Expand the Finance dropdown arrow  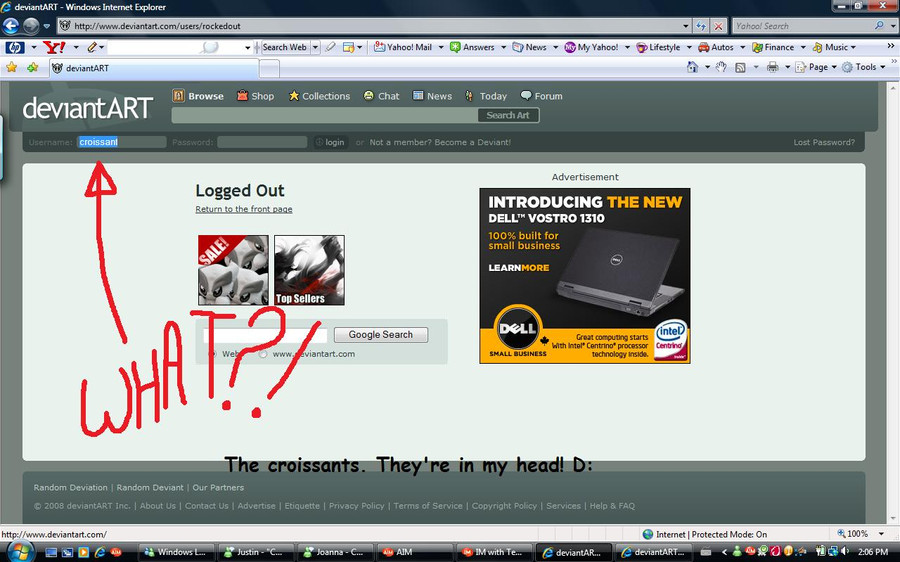[803, 47]
